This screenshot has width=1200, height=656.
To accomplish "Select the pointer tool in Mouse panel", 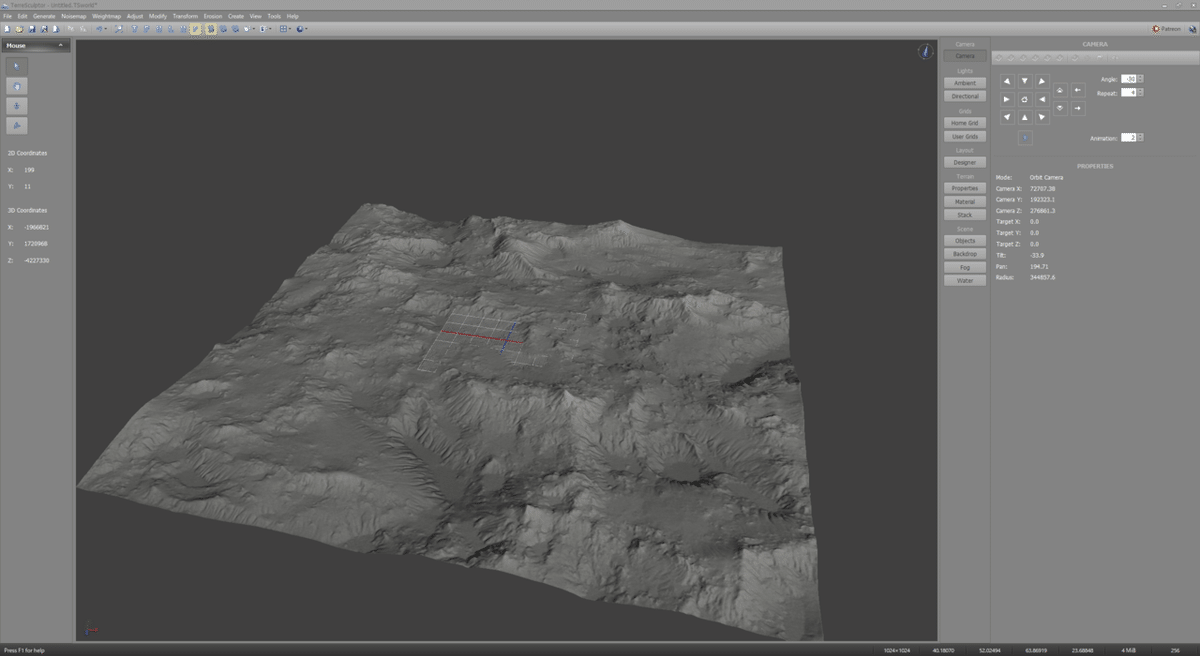I will pyautogui.click(x=17, y=66).
